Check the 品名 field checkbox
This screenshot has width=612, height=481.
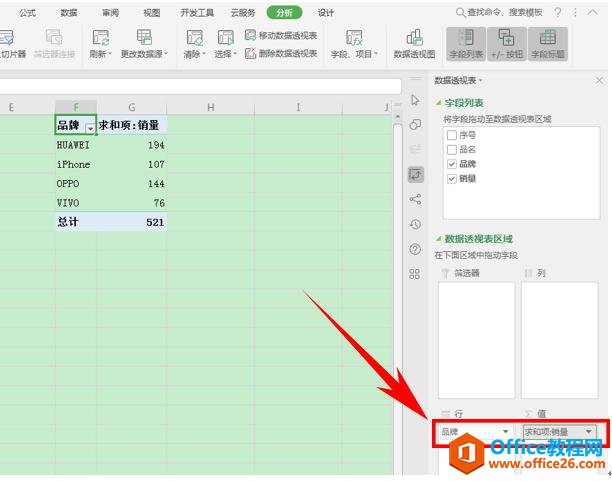(452, 150)
